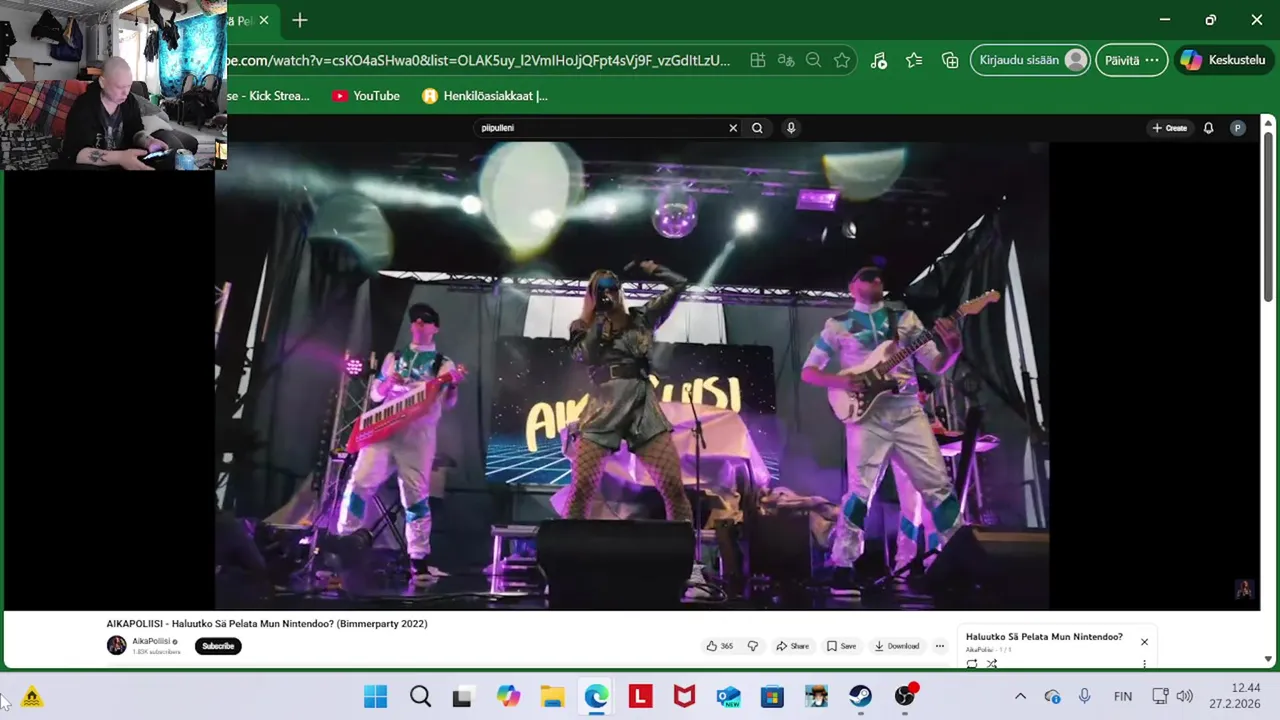Open File Explorer from the taskbar
The image size is (1280, 720).
(552, 697)
